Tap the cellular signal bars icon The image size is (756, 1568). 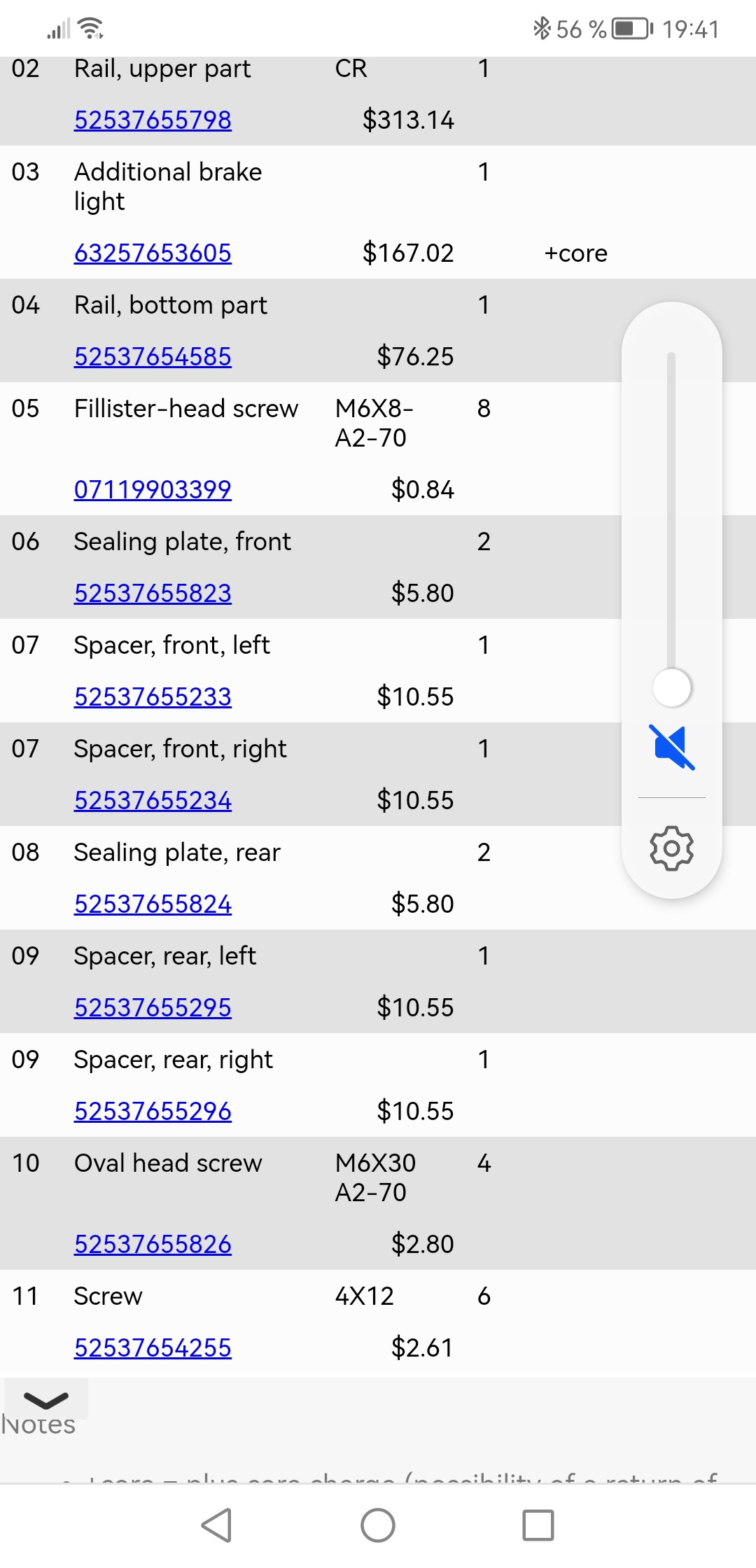(59, 29)
